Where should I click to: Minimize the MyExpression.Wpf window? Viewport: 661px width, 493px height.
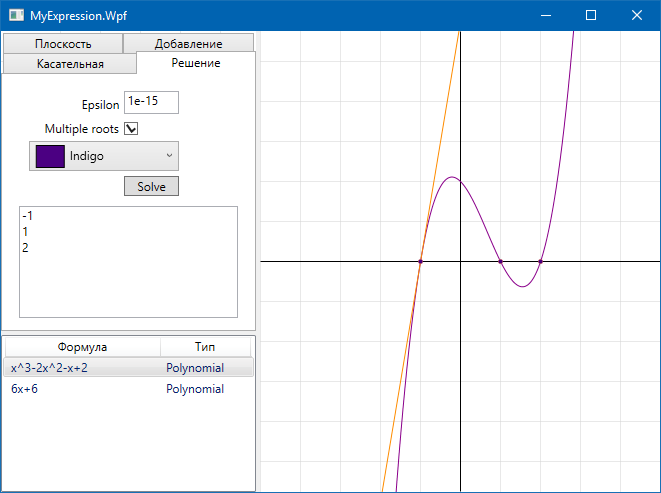click(x=546, y=16)
